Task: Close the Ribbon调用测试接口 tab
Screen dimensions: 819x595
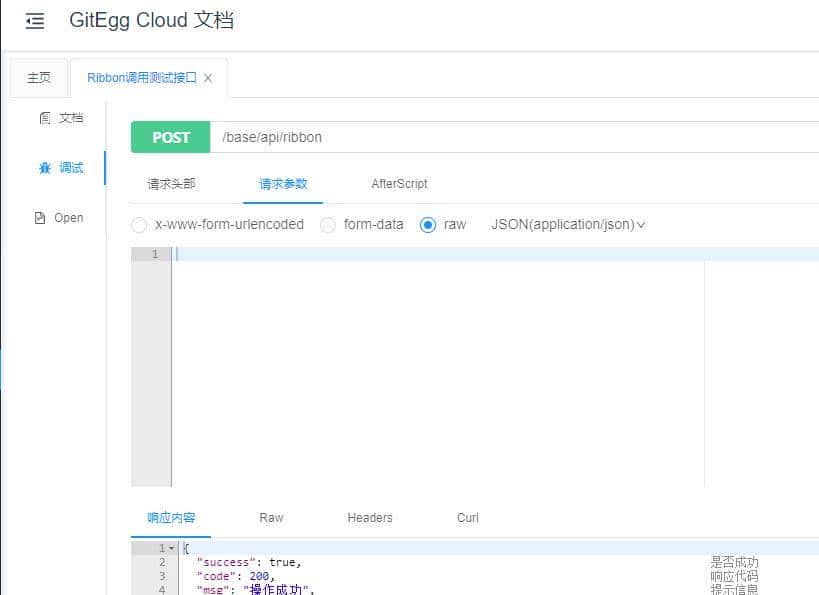Action: 207,77
